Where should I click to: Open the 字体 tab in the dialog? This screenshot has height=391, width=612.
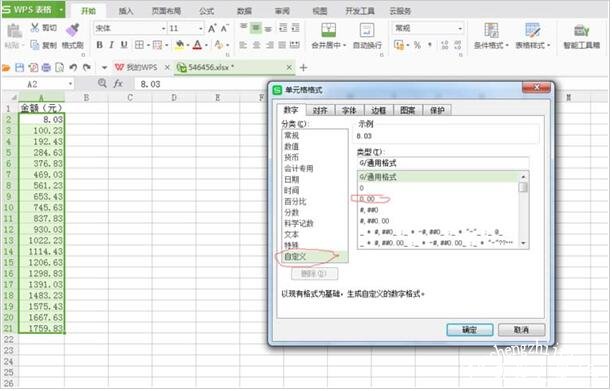(349, 110)
